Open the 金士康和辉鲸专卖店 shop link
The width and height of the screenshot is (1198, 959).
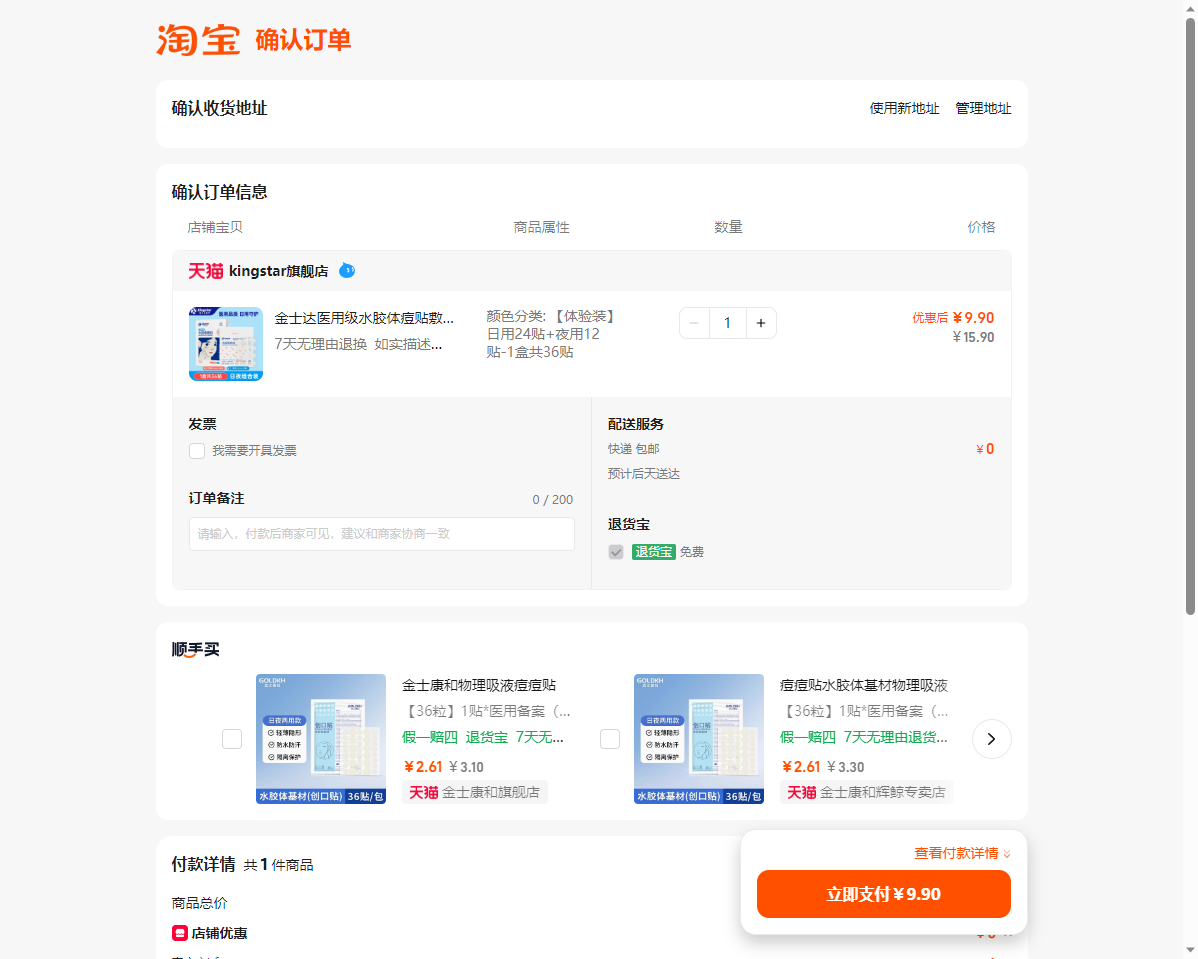882,792
